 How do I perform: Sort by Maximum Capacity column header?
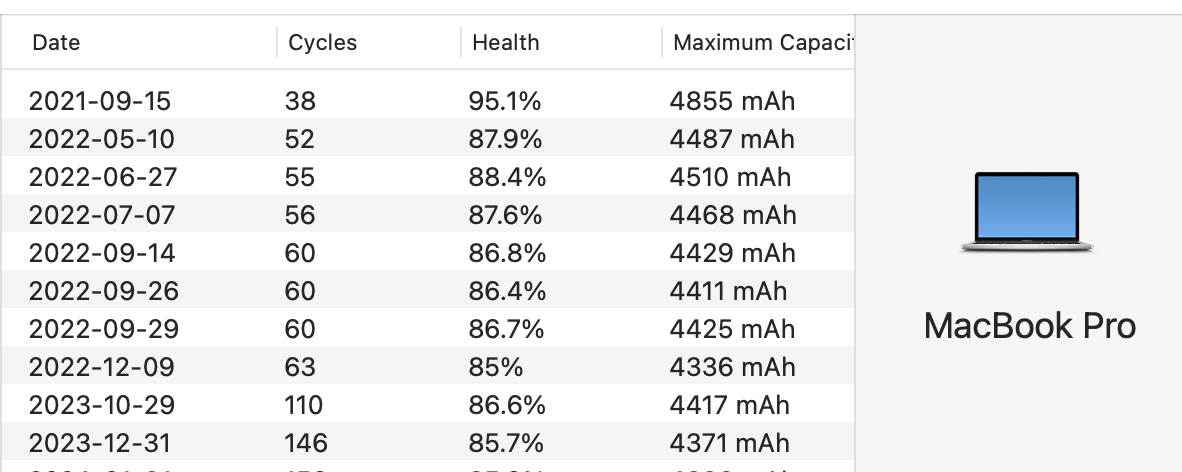(763, 42)
